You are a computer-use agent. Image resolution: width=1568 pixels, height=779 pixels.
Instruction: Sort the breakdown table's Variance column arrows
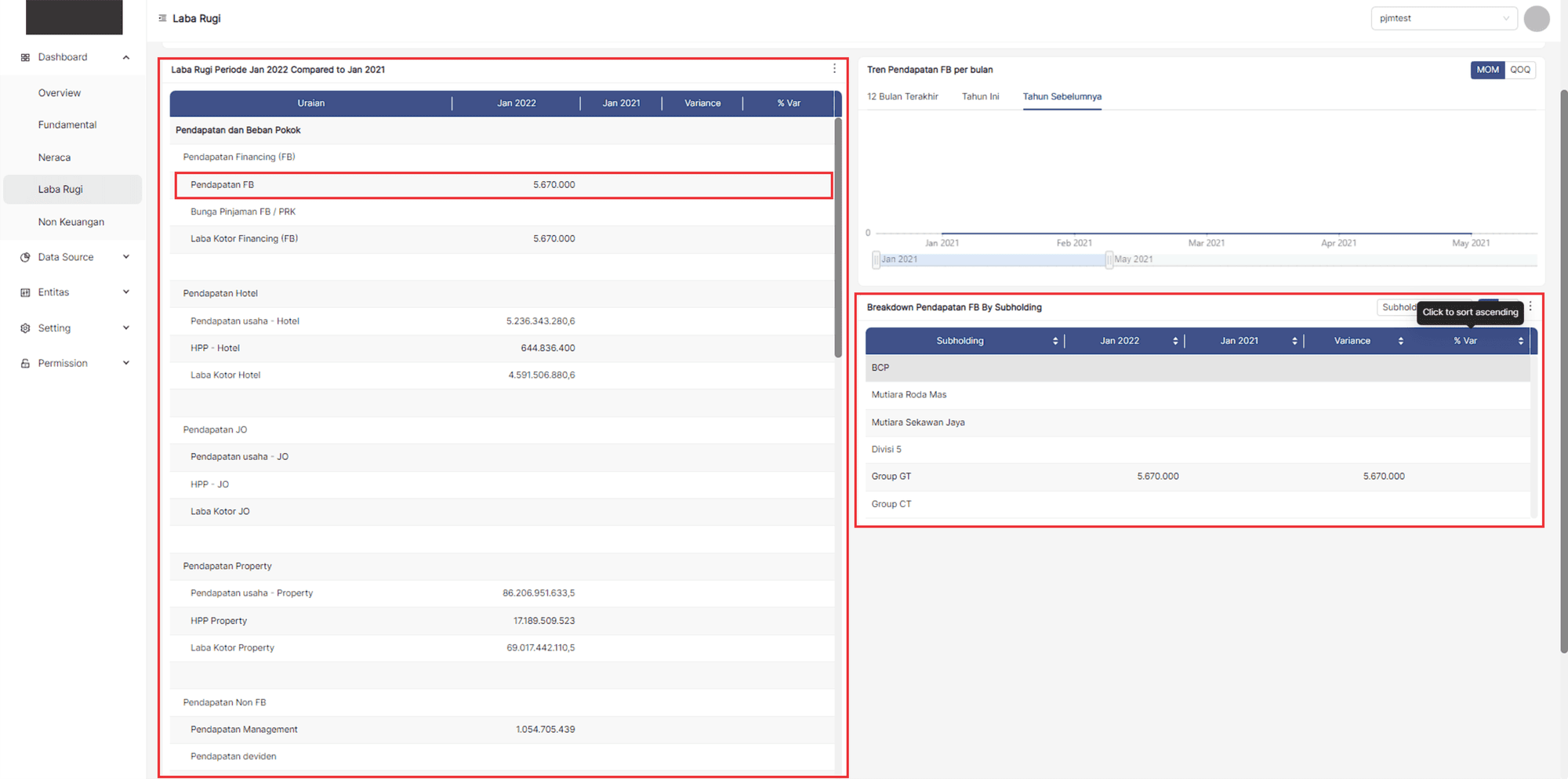click(1401, 341)
